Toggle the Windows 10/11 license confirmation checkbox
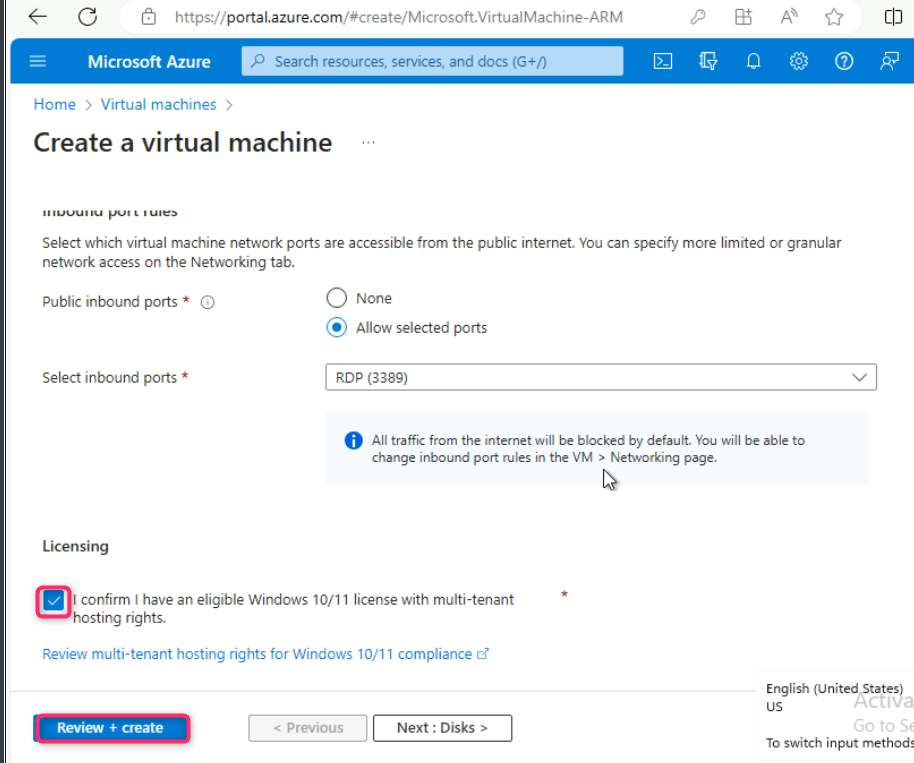The height and width of the screenshot is (763, 914). (x=54, y=602)
